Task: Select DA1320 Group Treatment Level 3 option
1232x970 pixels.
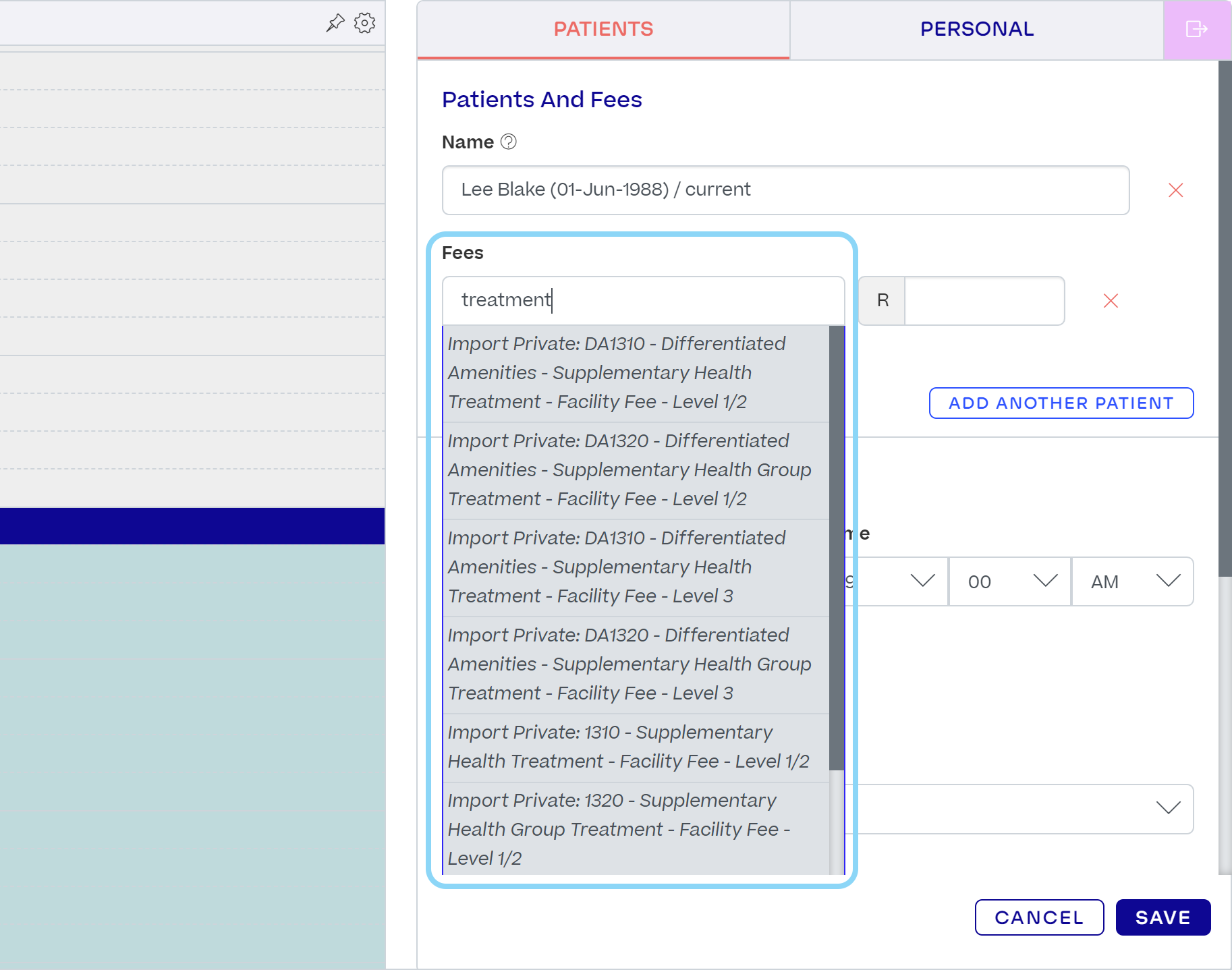Action: [x=636, y=664]
